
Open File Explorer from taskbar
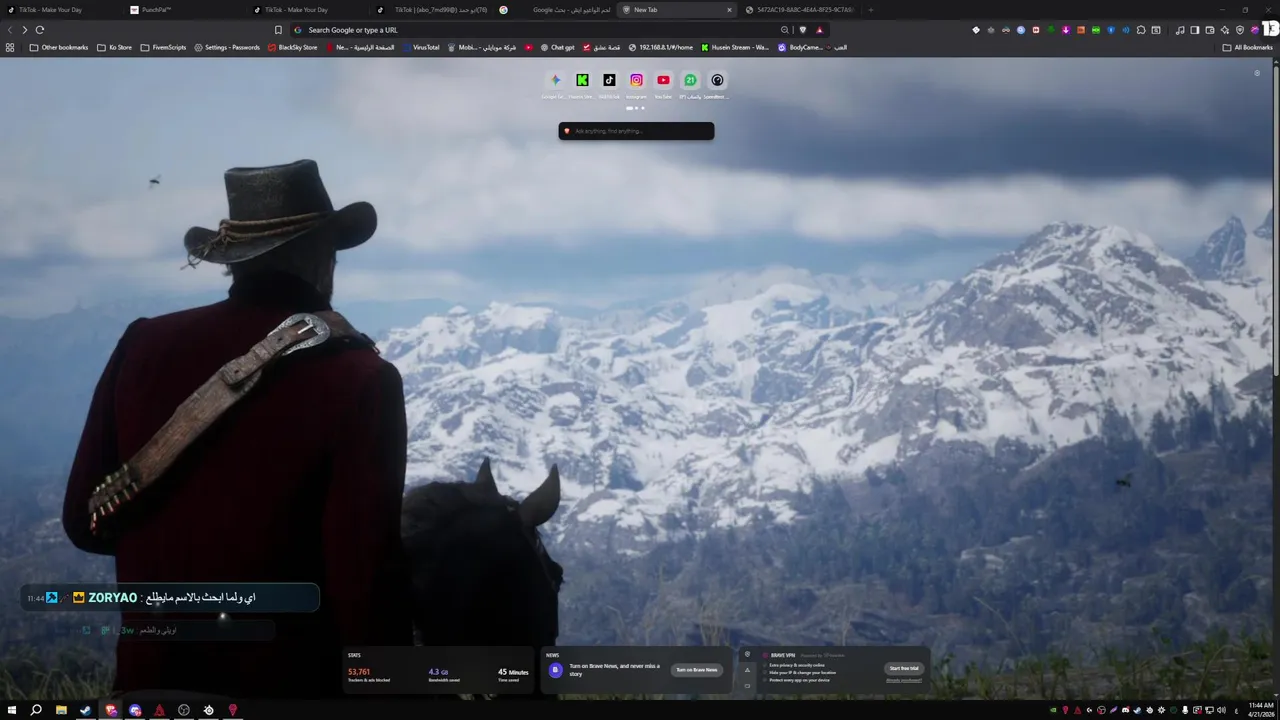(x=61, y=710)
